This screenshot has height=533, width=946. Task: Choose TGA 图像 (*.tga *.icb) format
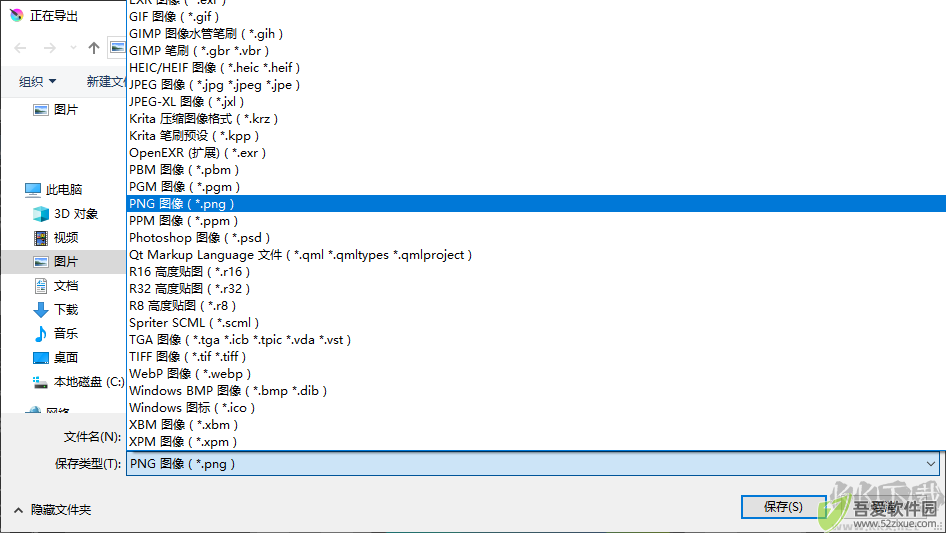(x=536, y=340)
